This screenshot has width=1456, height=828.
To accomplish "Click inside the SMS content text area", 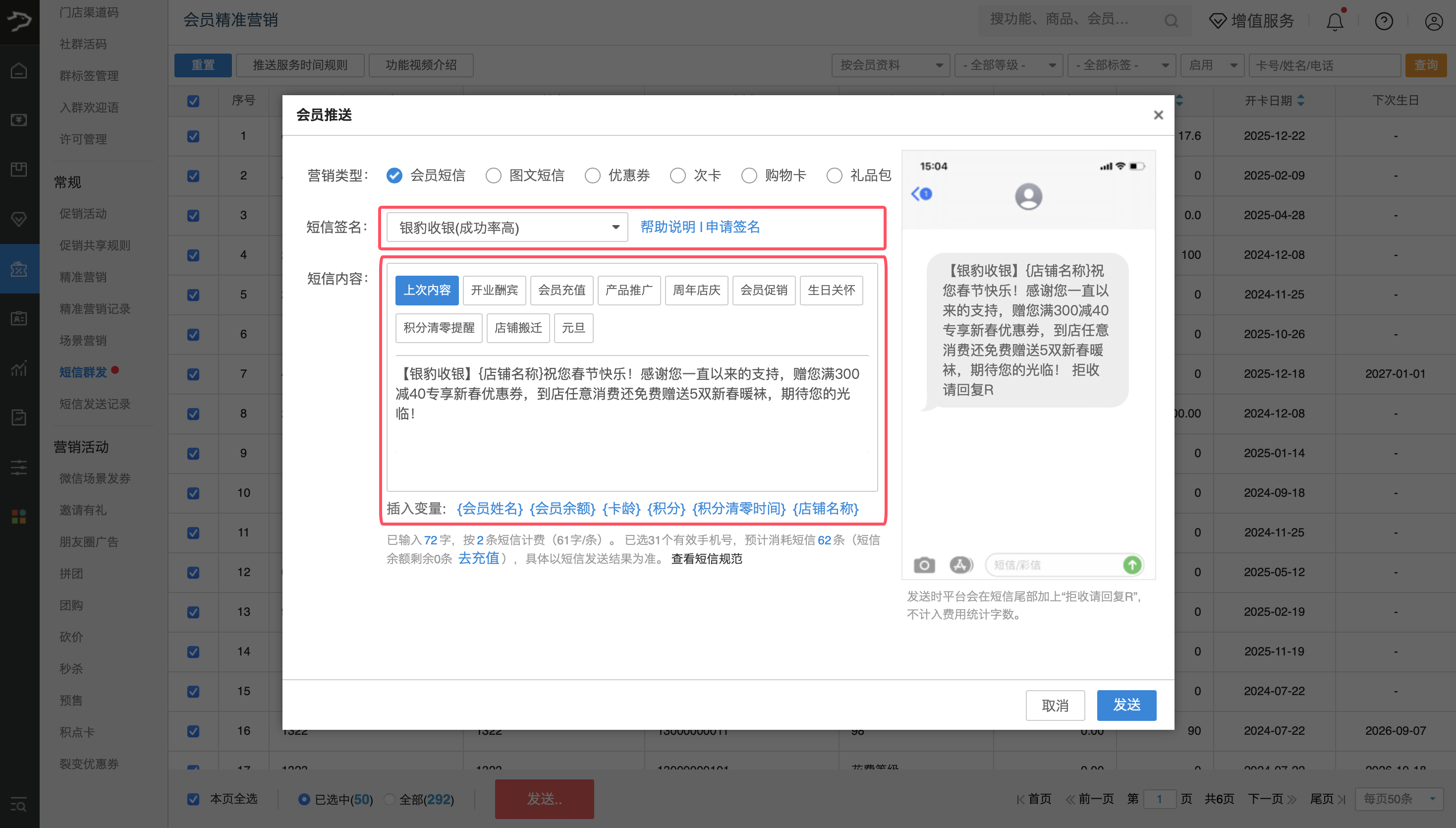I will pyautogui.click(x=631, y=444).
